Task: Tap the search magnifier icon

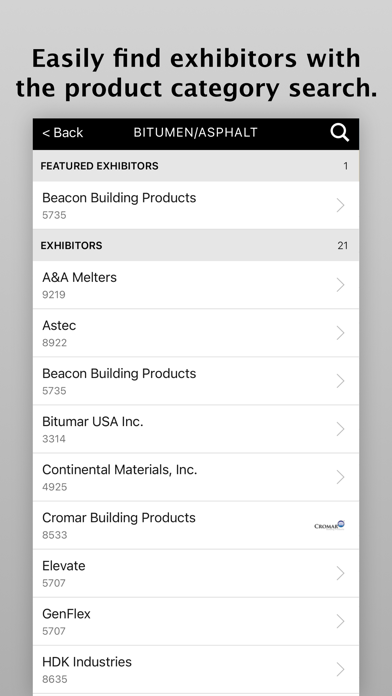Action: pos(340,133)
